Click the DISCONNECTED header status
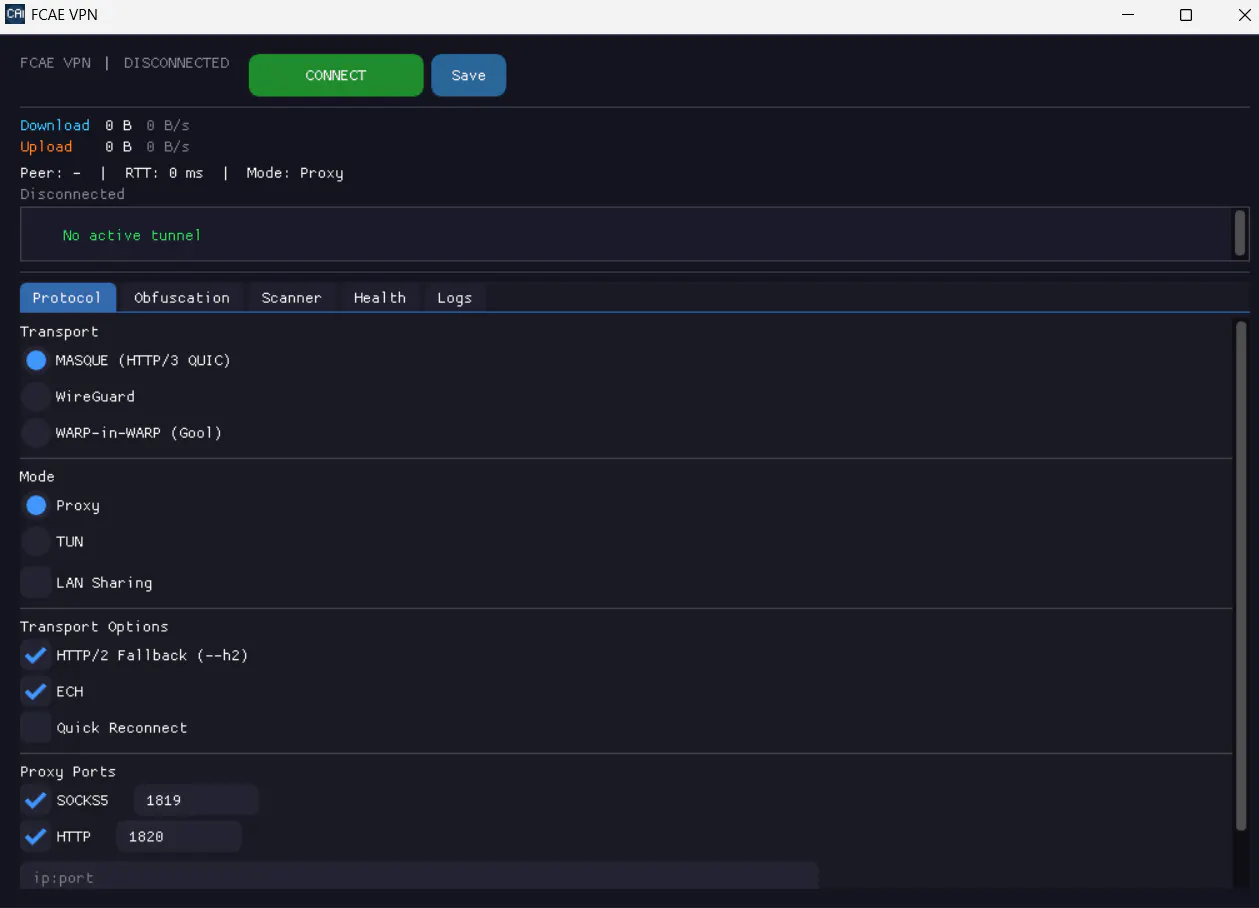 (176, 62)
